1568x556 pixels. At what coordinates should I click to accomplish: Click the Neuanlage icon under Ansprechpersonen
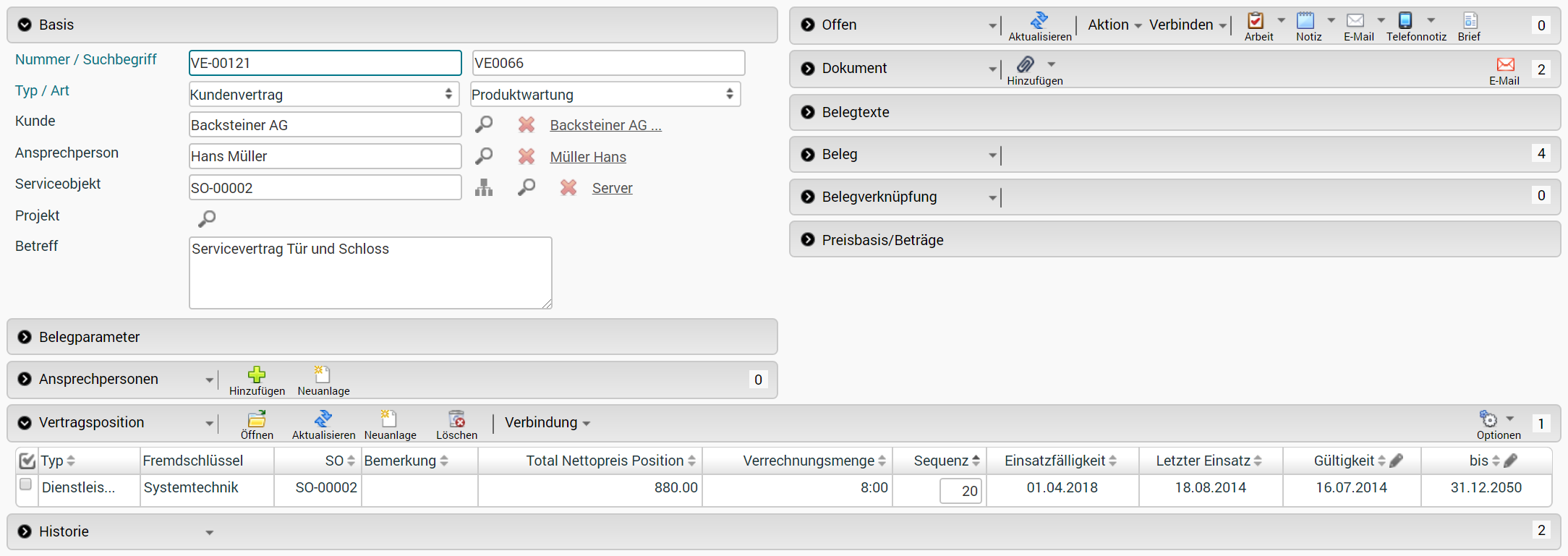(323, 375)
